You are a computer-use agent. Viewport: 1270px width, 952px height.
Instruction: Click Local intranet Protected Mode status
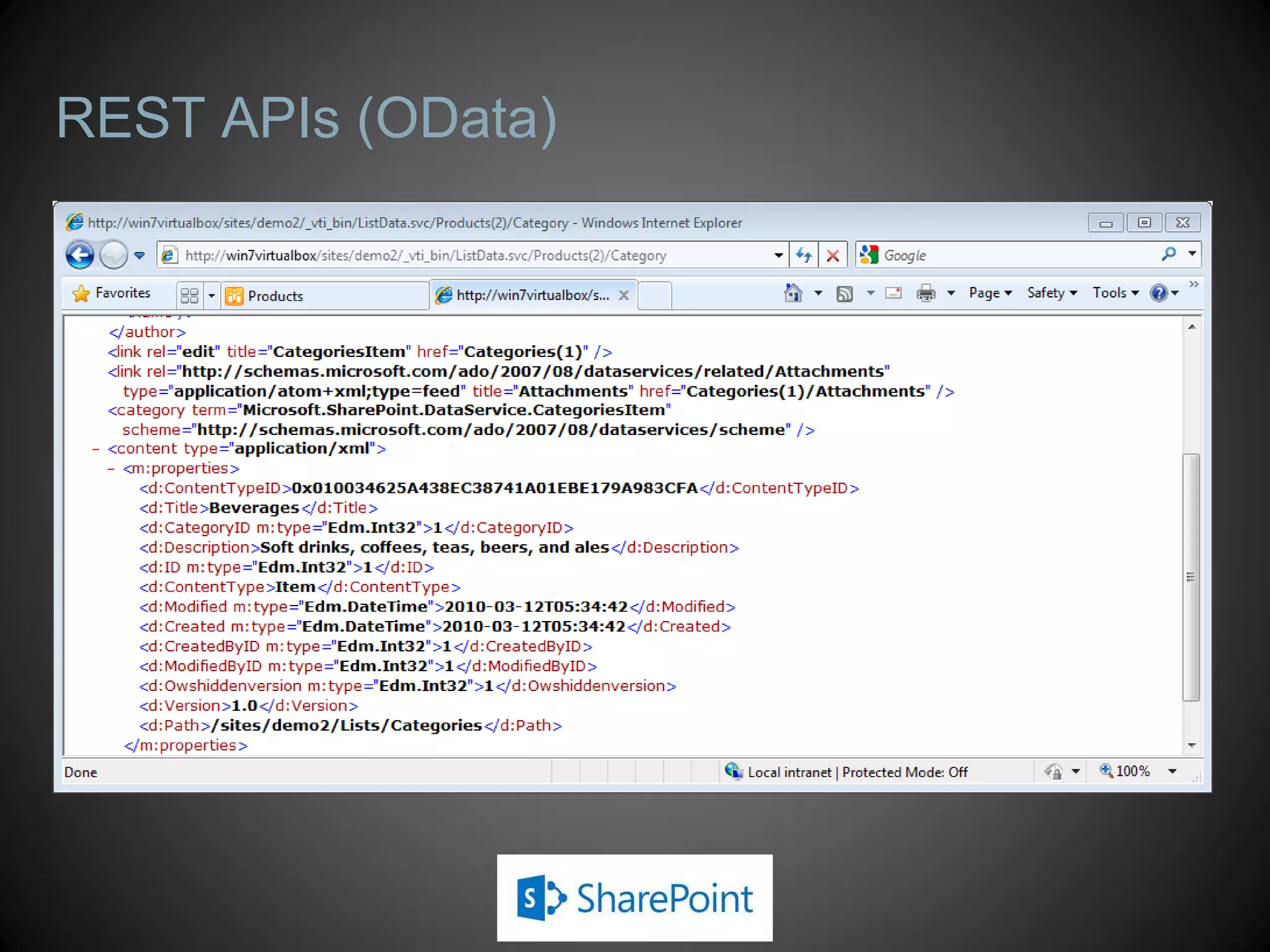click(x=858, y=772)
